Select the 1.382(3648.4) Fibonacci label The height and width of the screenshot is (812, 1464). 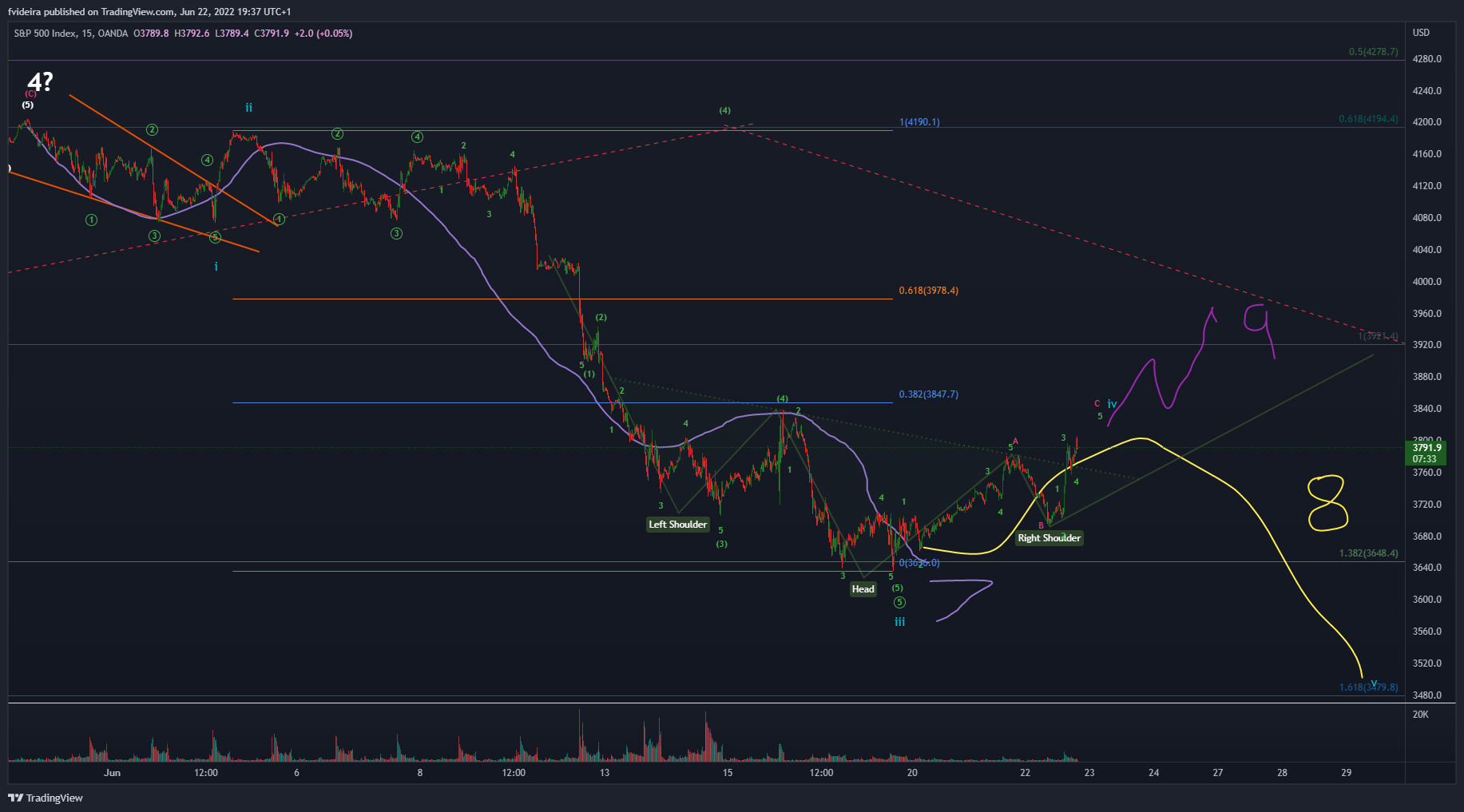pos(1368,553)
